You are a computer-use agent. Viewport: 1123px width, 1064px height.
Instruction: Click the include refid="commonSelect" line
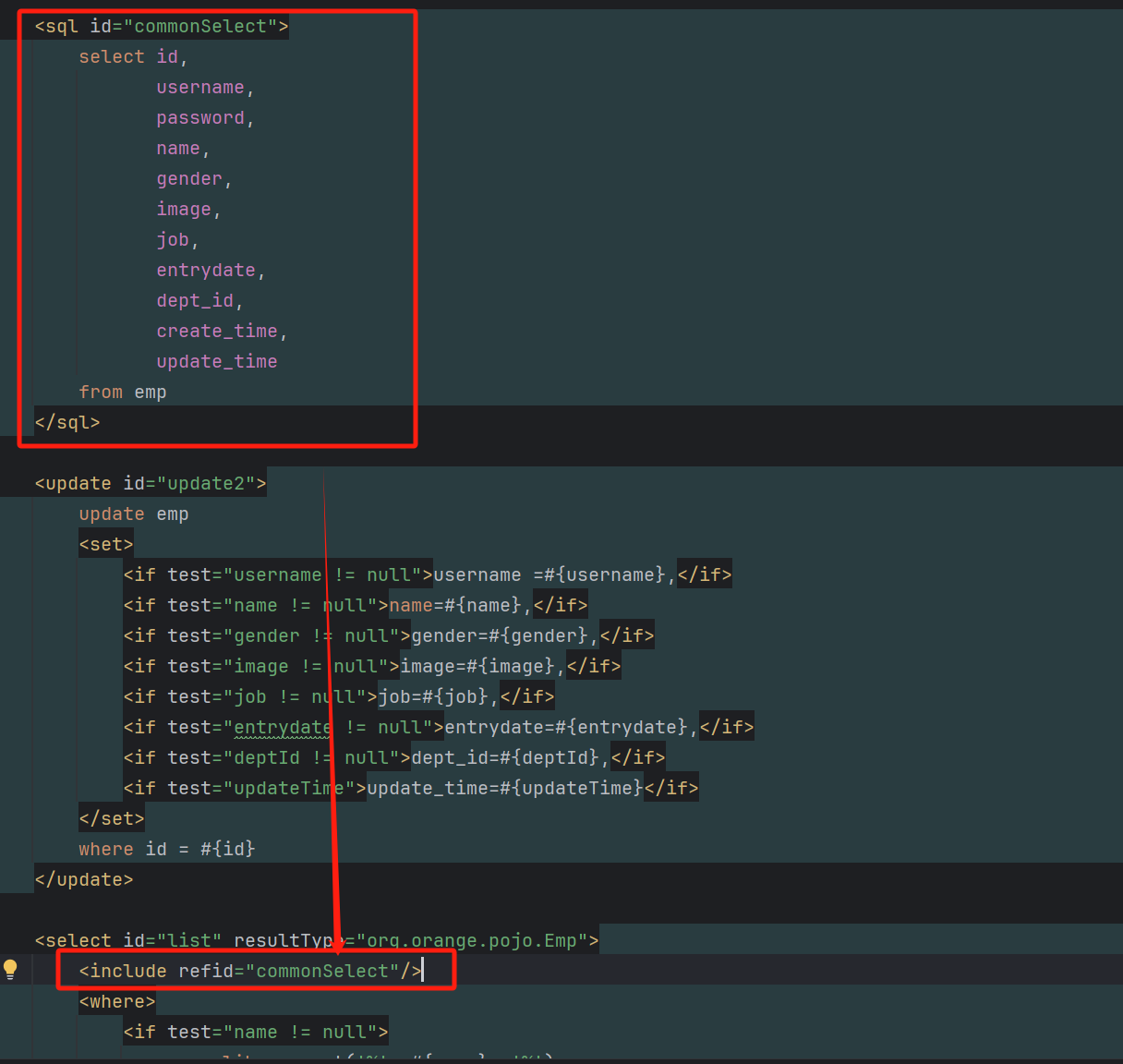tap(251, 971)
